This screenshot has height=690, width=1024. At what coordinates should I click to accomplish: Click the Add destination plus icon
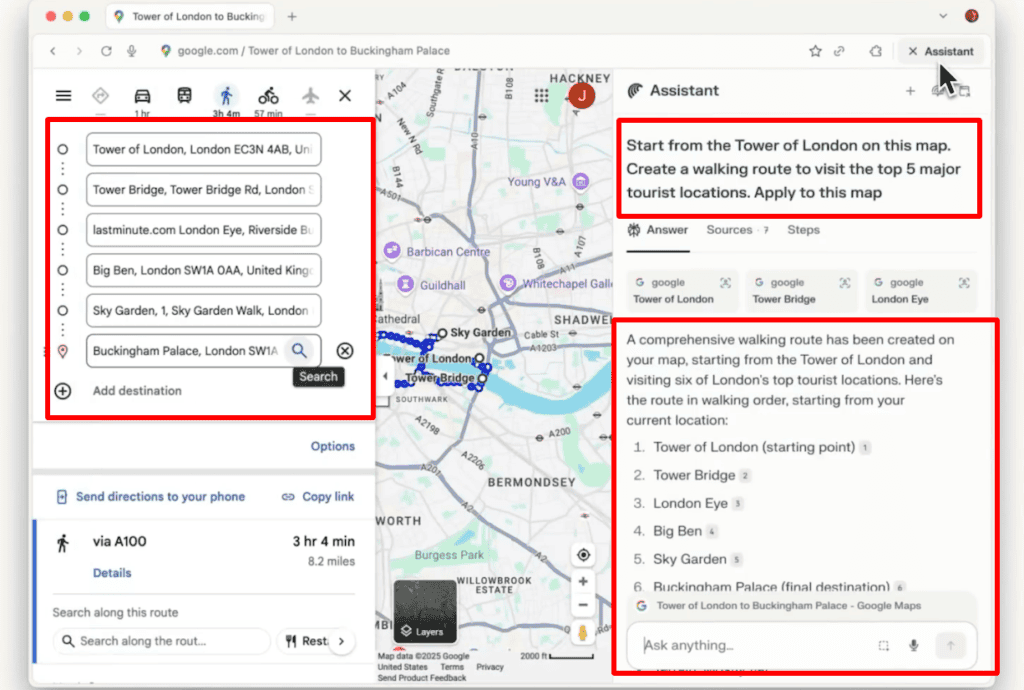pos(63,391)
